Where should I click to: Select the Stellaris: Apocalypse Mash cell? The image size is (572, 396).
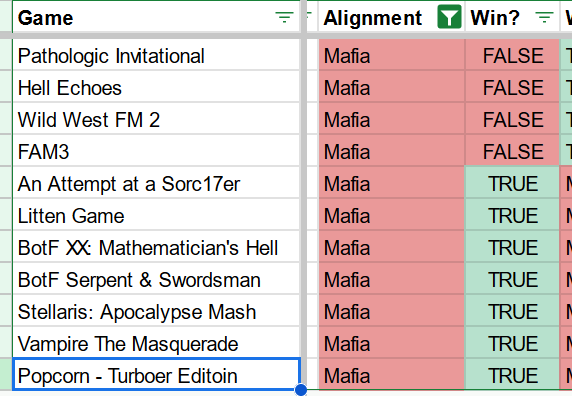pyautogui.click(x=156, y=312)
